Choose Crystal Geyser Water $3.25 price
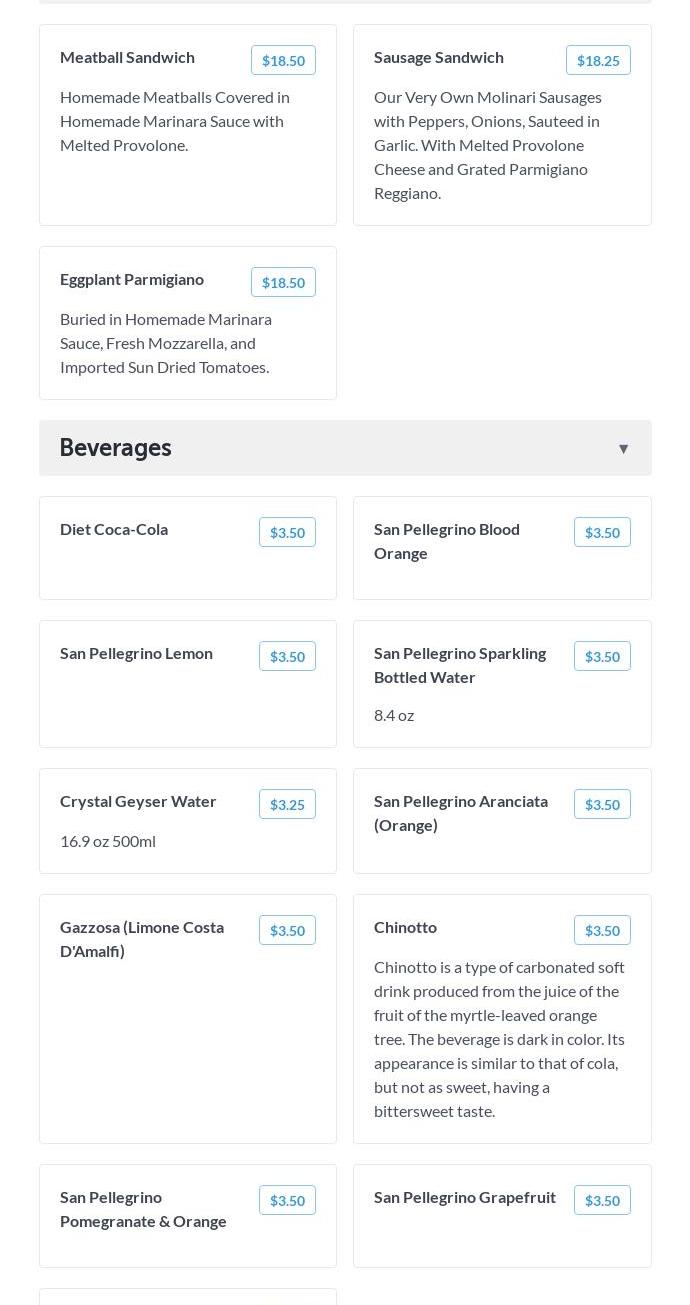This screenshot has height=1305, width=690. (x=287, y=804)
